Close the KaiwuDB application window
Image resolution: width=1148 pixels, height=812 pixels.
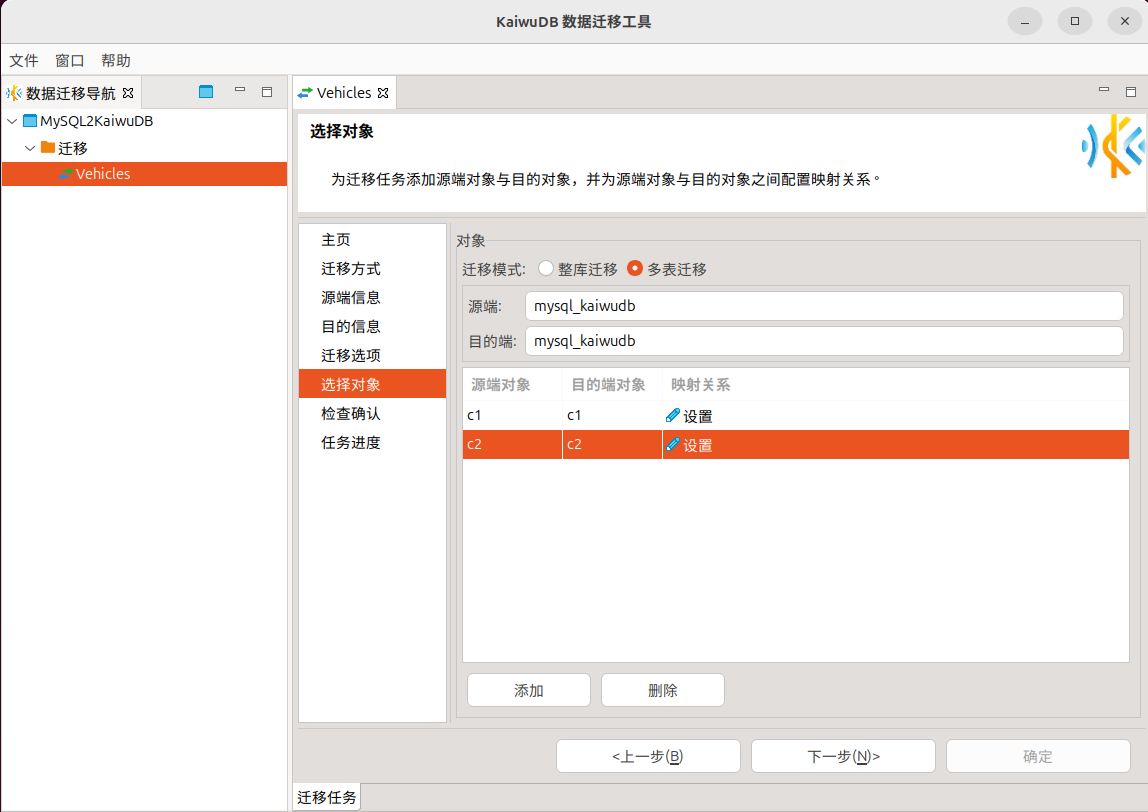coord(1125,21)
